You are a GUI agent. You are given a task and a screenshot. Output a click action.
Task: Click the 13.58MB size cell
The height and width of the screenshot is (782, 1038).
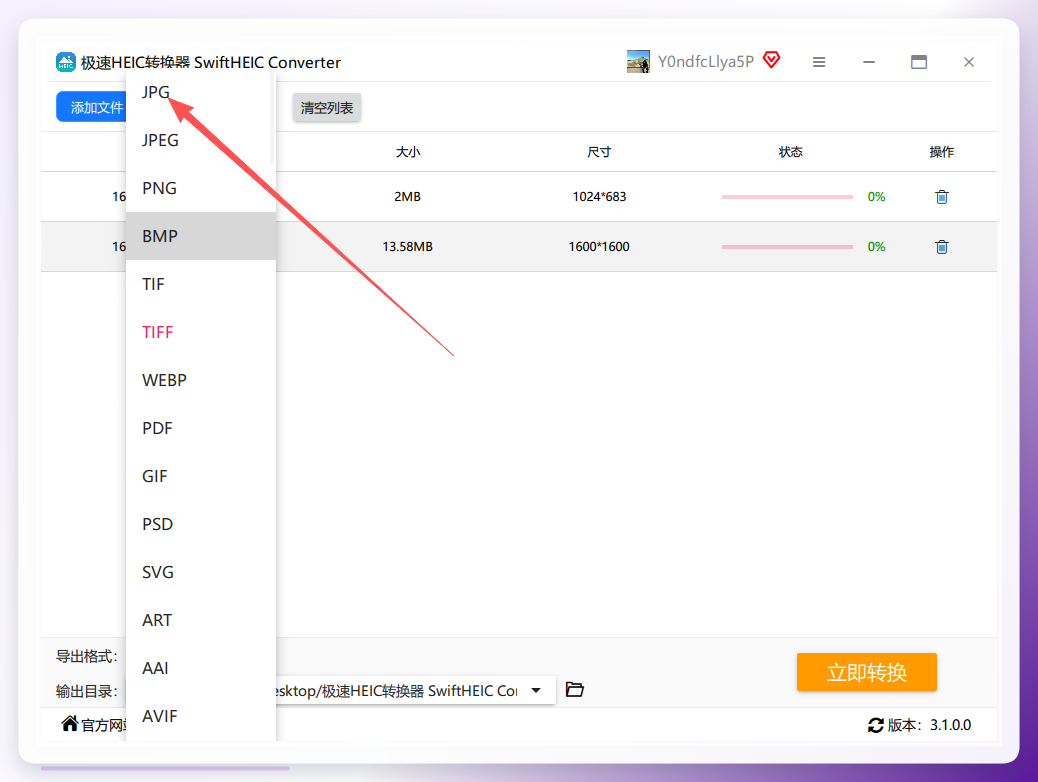pos(407,247)
